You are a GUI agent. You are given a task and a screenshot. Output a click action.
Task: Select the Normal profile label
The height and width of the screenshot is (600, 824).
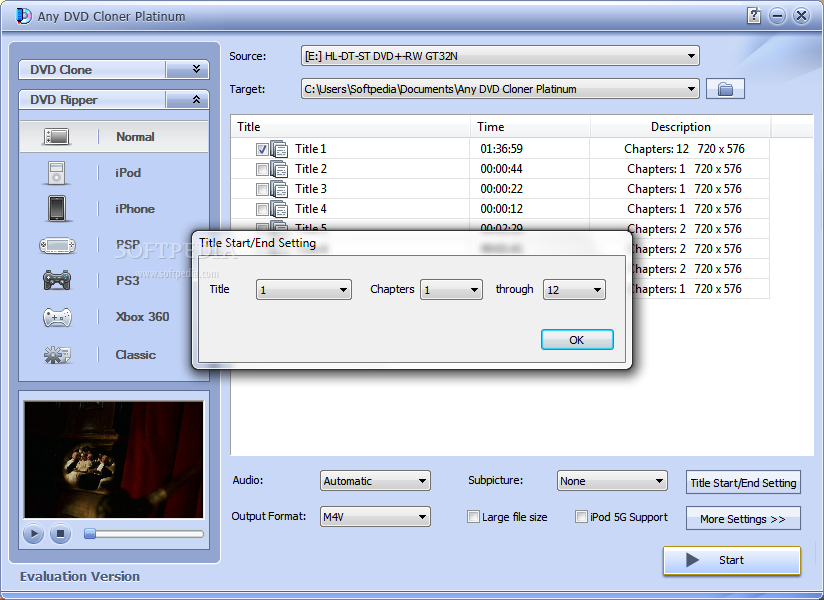pos(135,137)
